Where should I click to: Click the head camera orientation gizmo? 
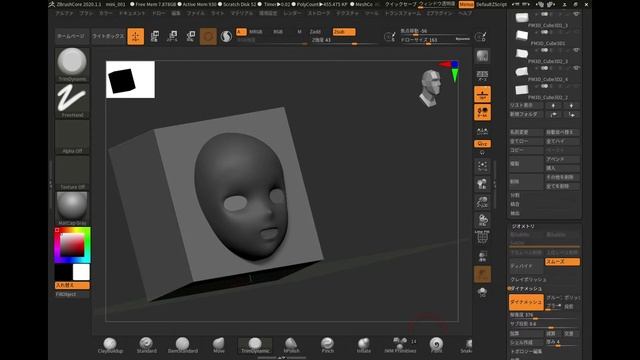click(x=430, y=88)
